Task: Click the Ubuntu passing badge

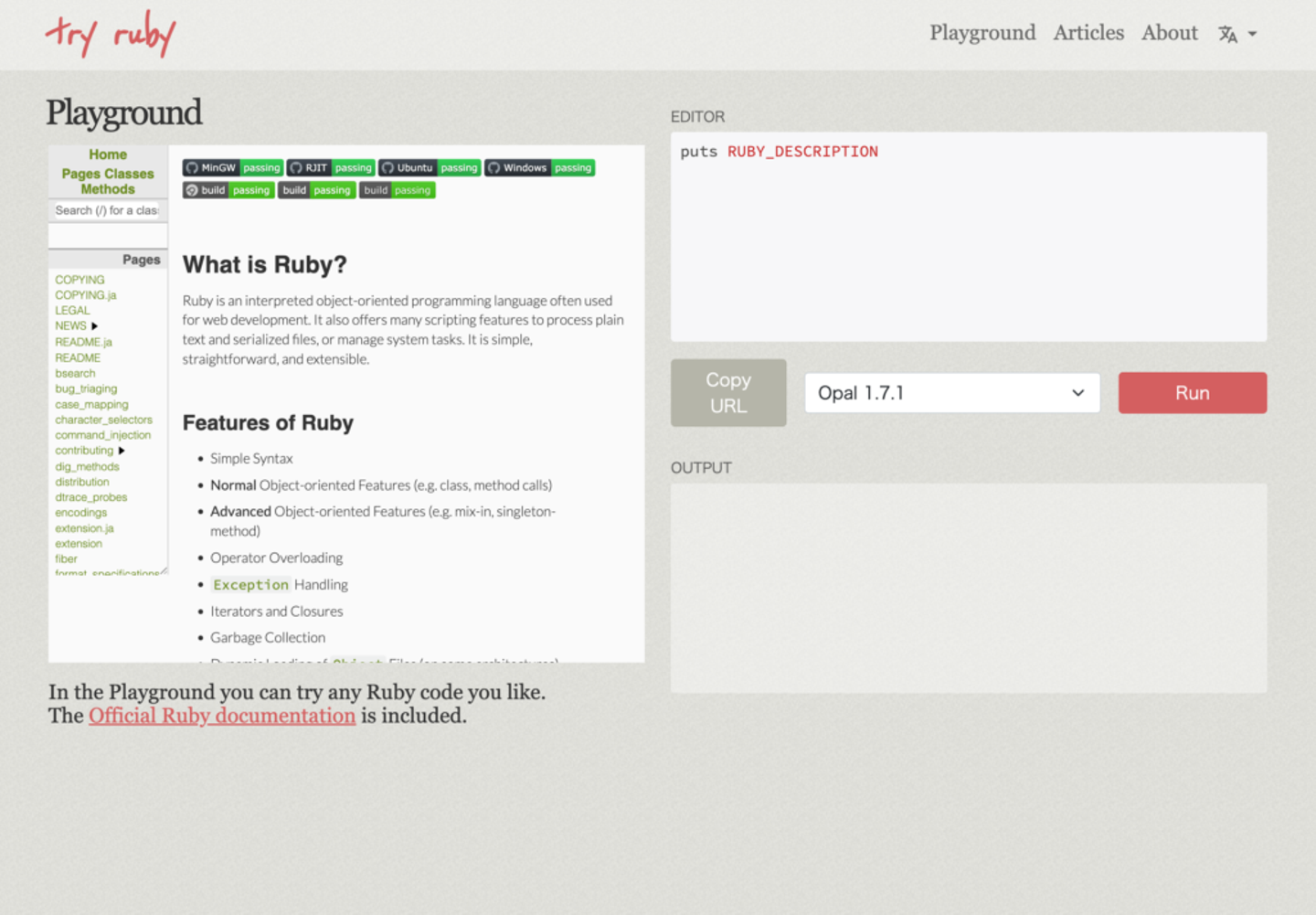Action: point(430,167)
